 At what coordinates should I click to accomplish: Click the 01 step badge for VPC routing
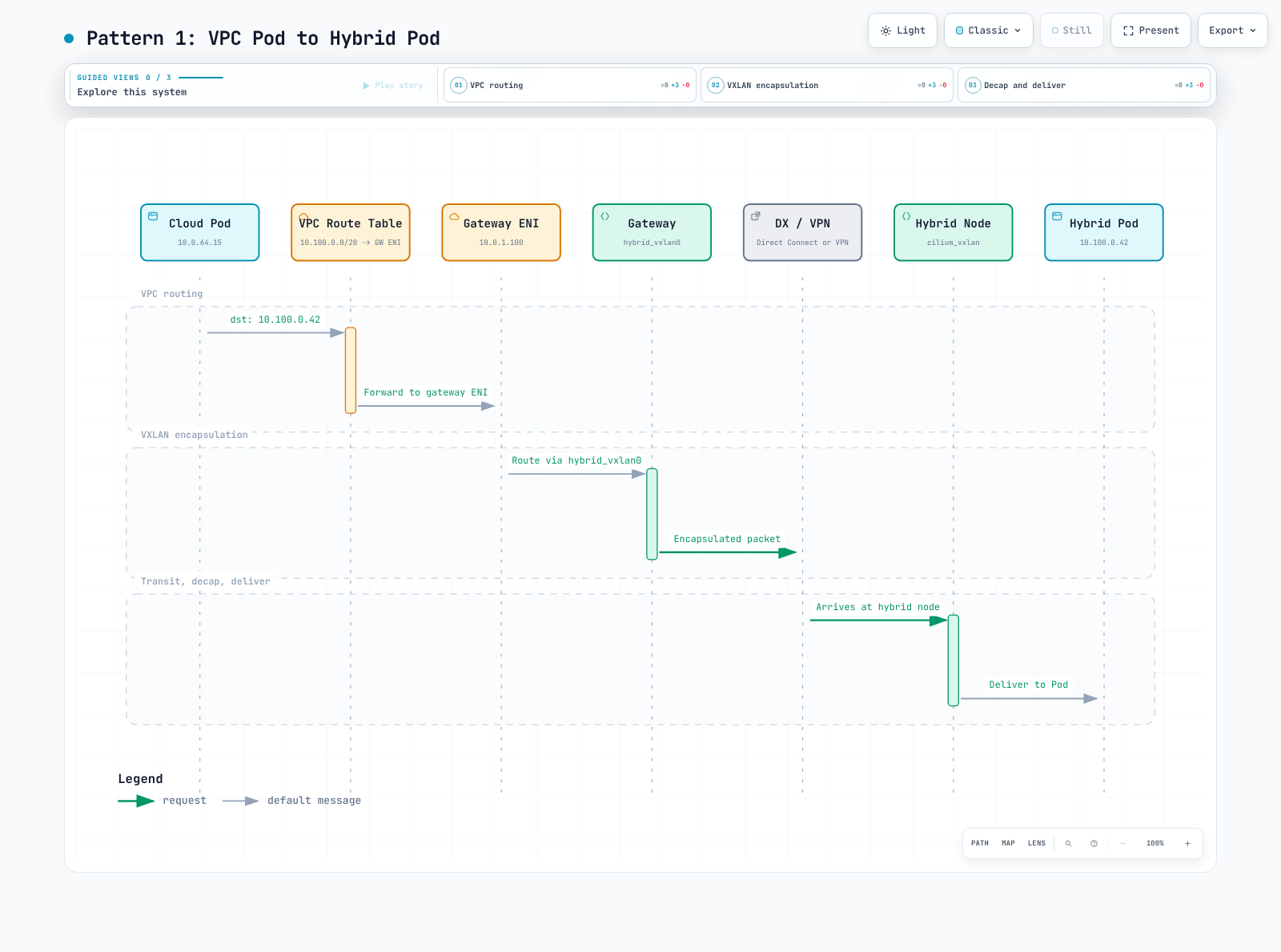click(459, 85)
